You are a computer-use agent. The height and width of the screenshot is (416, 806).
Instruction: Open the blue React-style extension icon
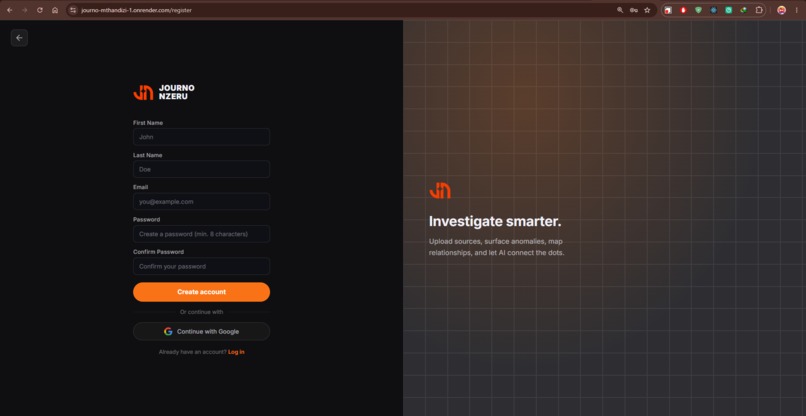point(713,10)
